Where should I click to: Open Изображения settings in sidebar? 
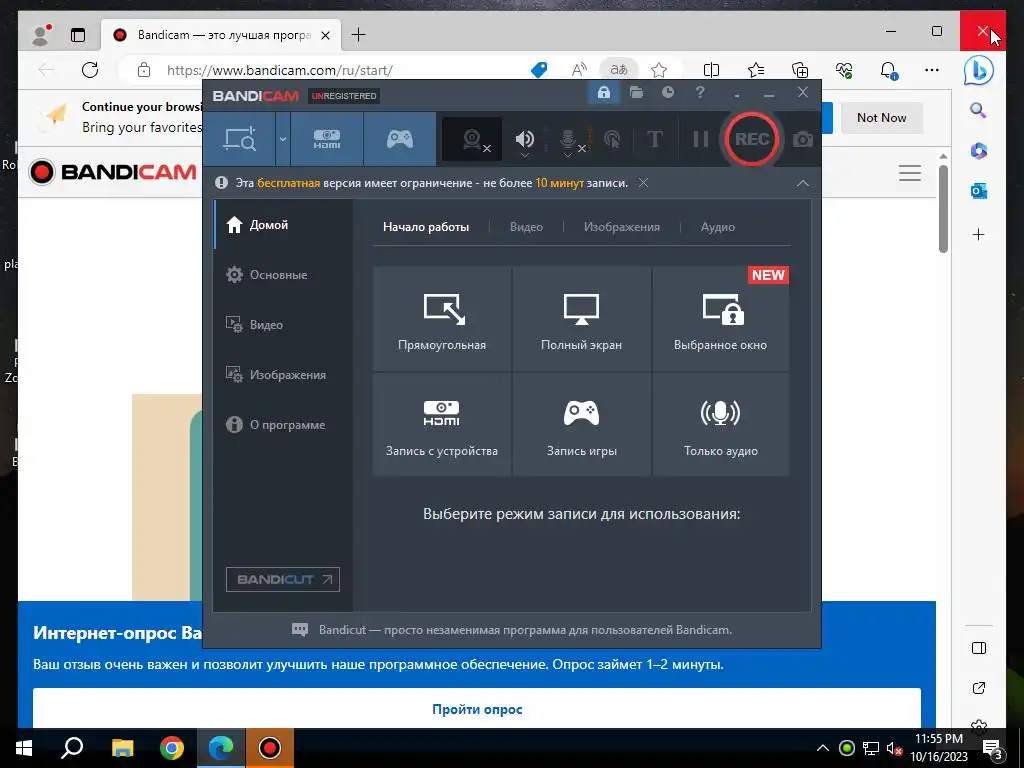point(283,375)
